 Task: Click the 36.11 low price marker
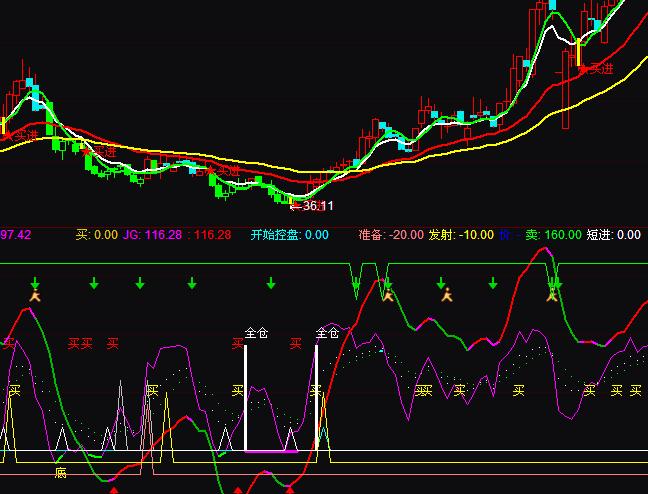coord(312,206)
